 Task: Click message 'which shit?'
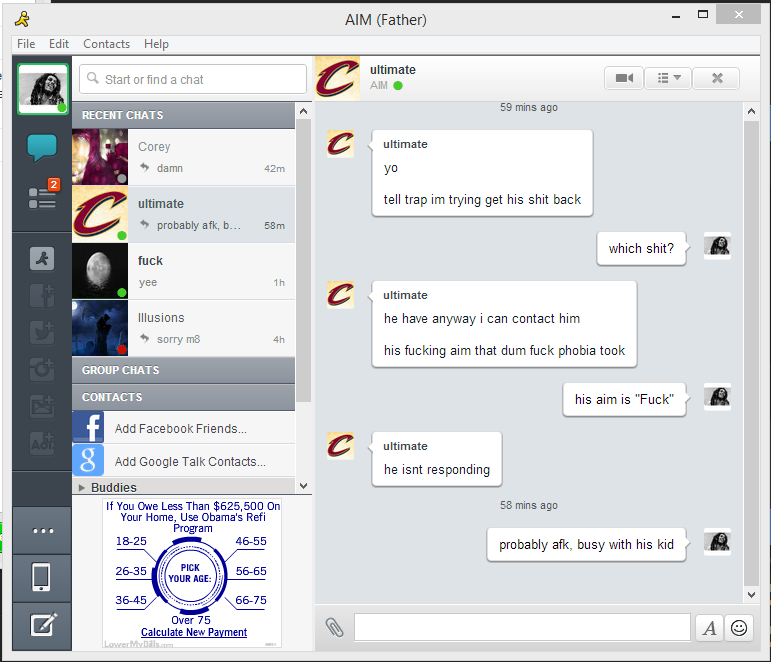pos(641,248)
